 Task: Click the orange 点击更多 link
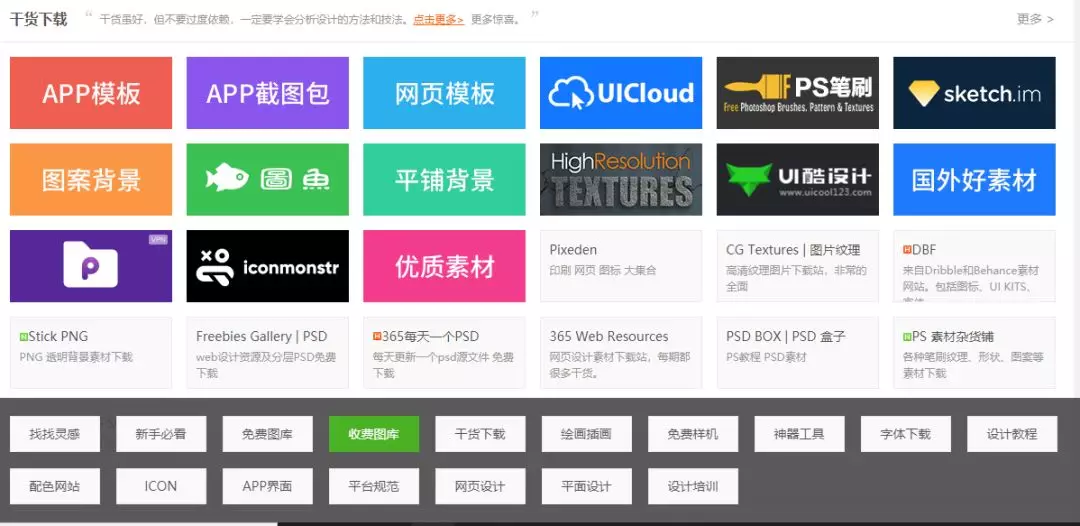438,19
